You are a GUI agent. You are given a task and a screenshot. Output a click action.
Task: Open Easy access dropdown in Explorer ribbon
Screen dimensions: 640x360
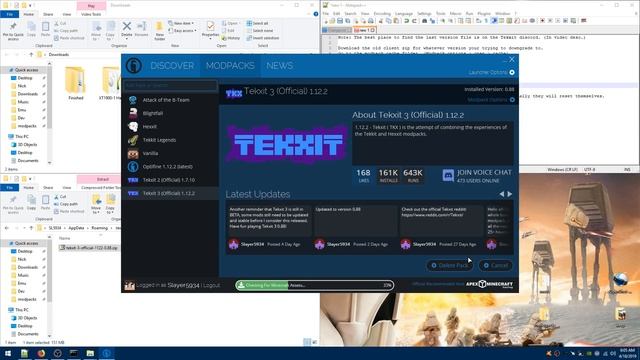[182, 31]
